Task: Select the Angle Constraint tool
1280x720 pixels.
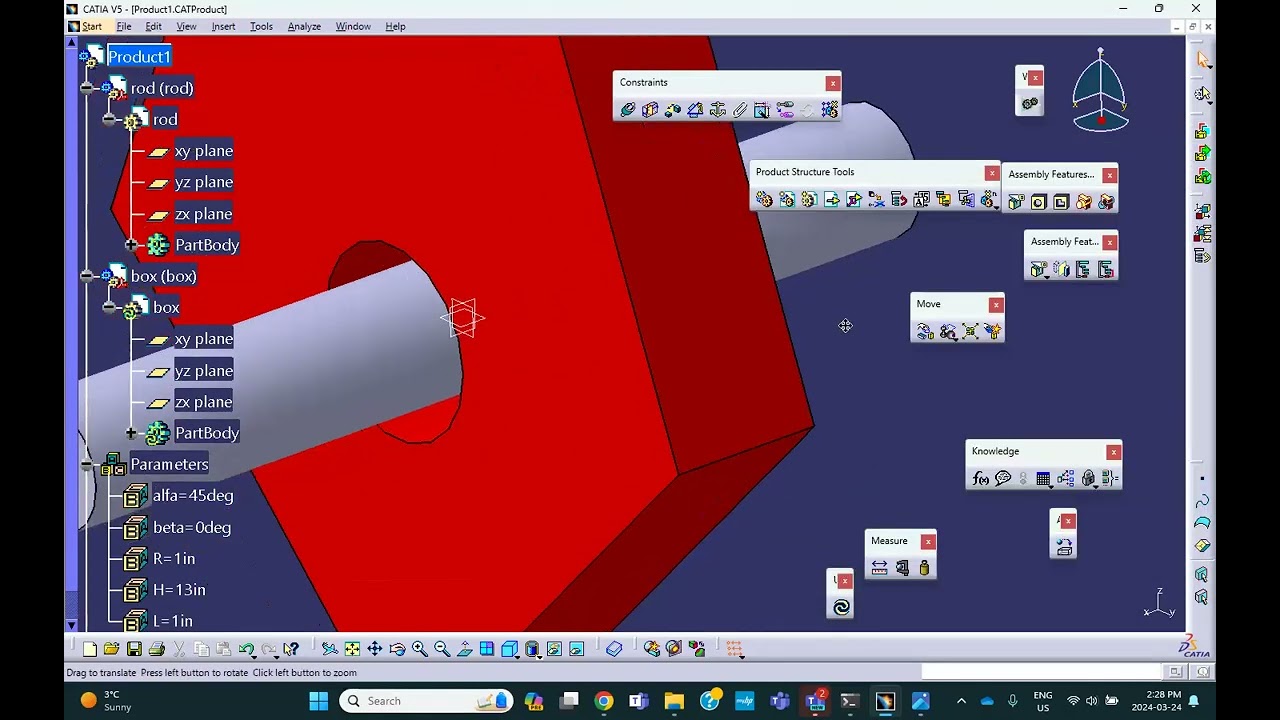Action: tap(695, 110)
